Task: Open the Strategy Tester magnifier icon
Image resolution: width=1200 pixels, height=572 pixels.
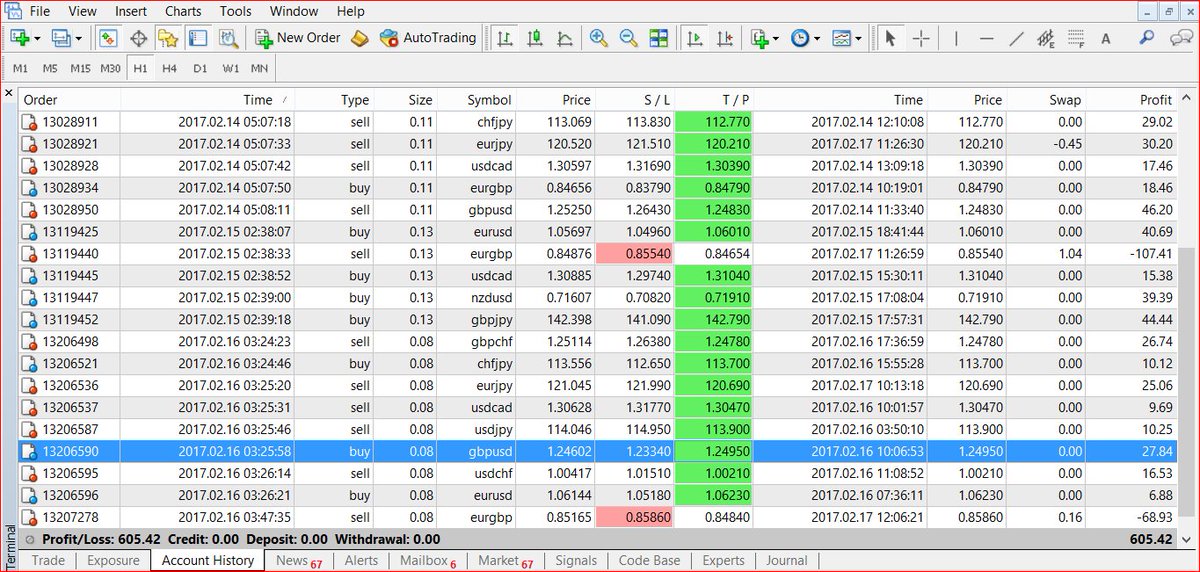Action: click(228, 38)
